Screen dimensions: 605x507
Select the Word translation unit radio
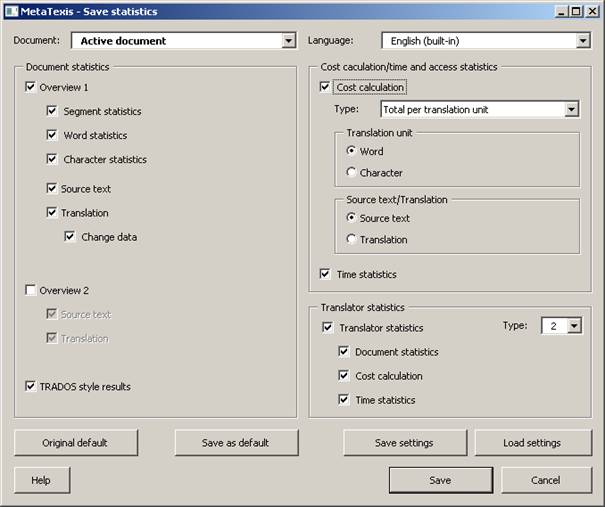point(351,151)
